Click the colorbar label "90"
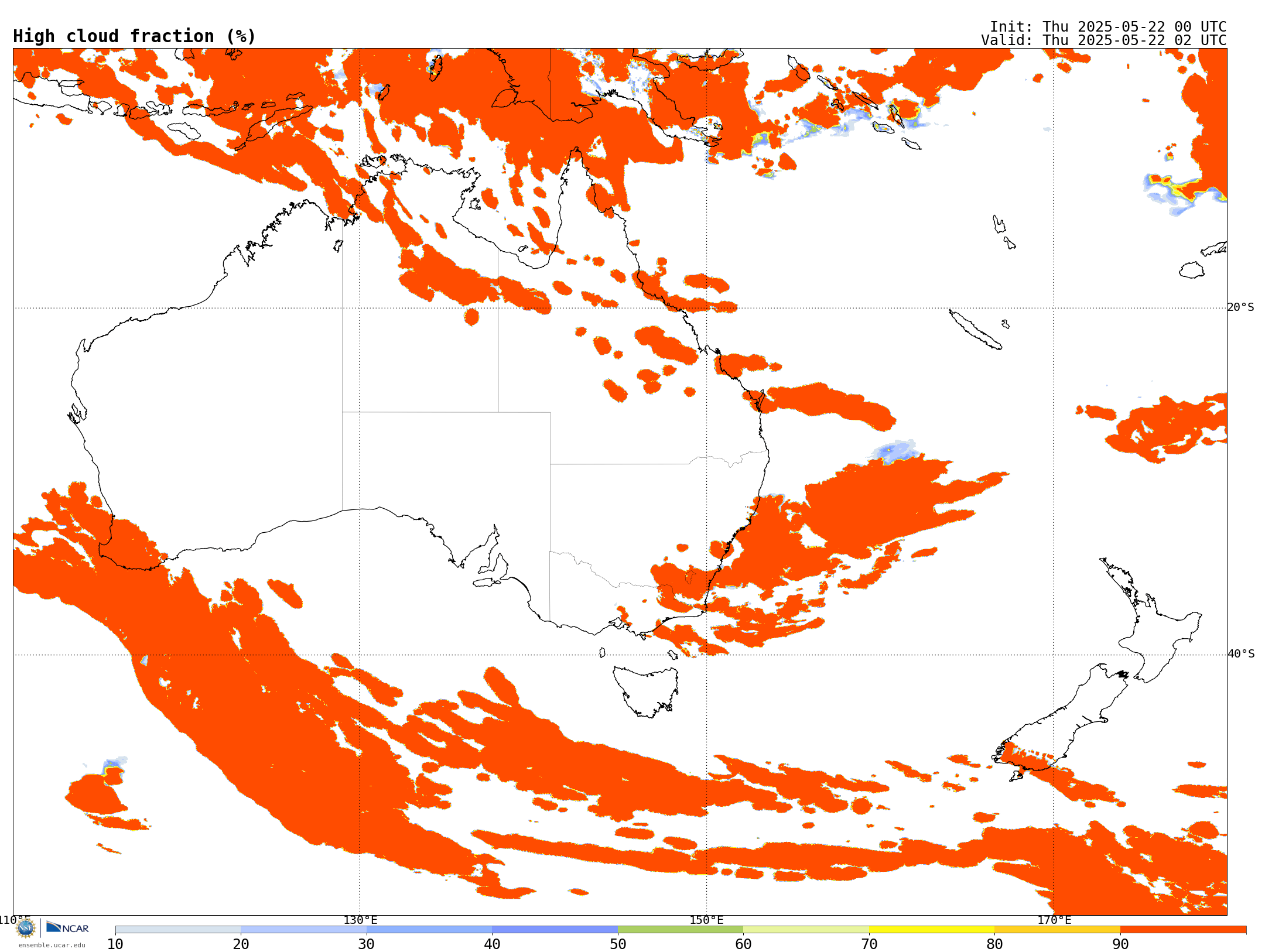Image resolution: width=1265 pixels, height=952 pixels. [1120, 944]
